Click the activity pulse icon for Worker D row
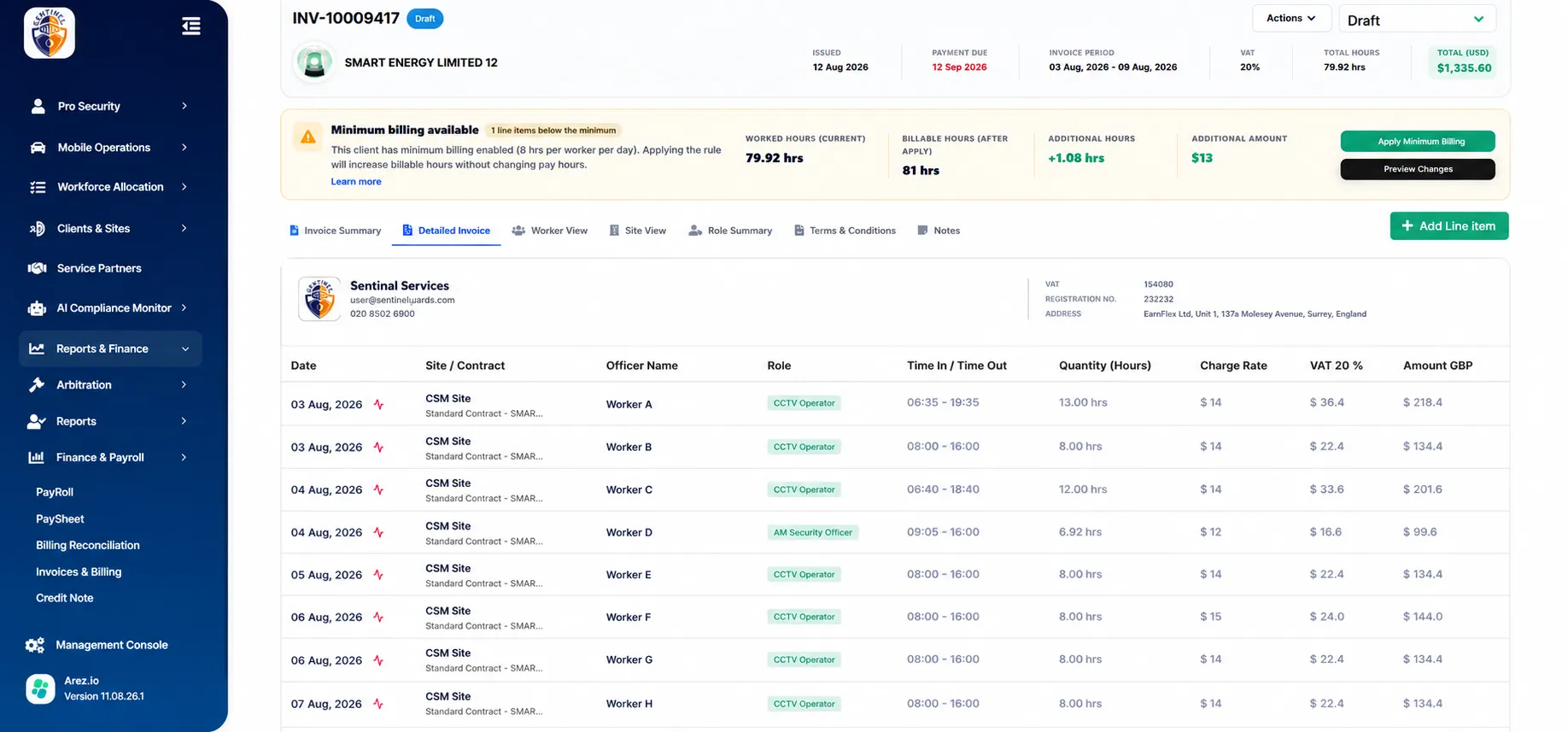The width and height of the screenshot is (1568, 732). pos(378,533)
